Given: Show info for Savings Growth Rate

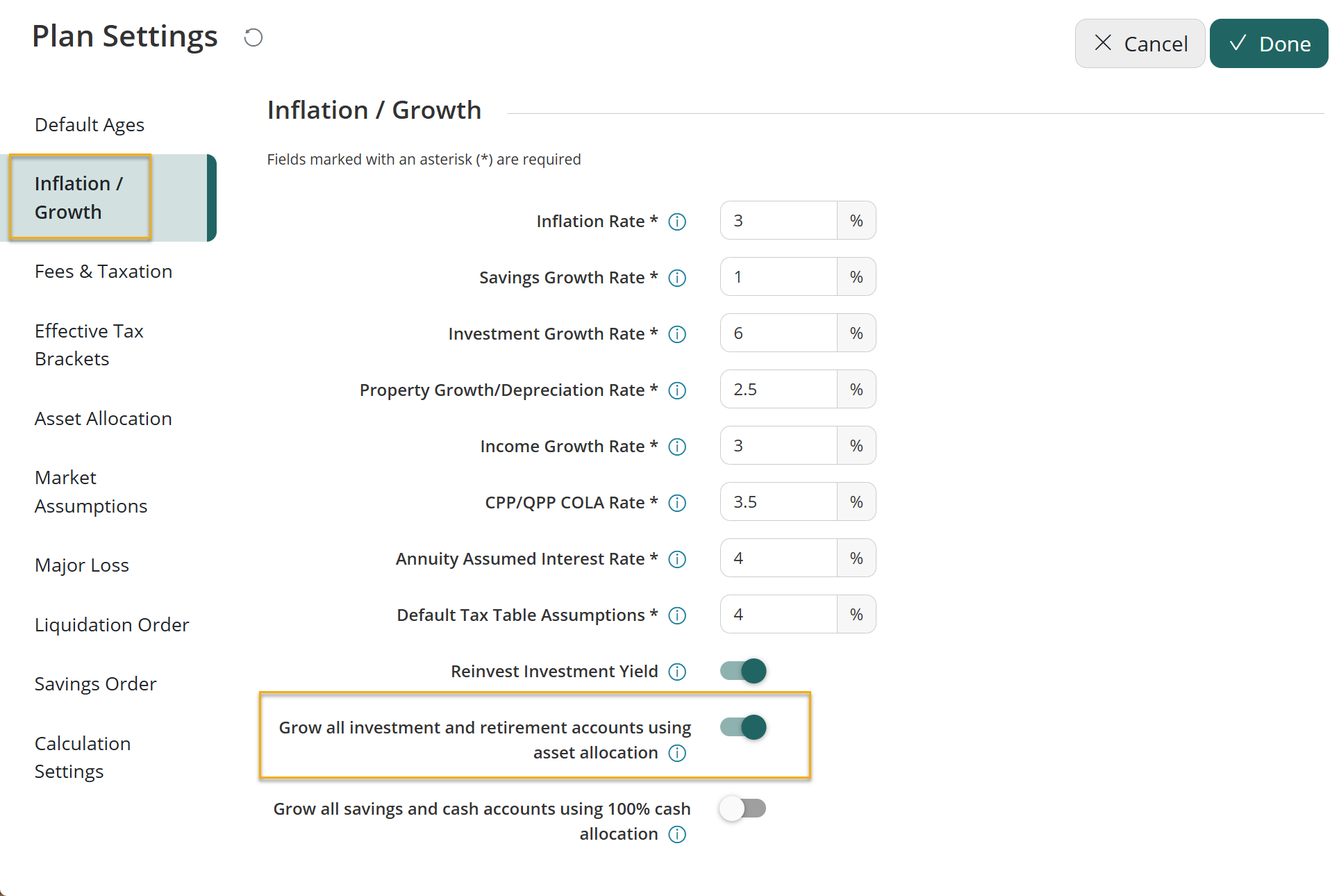Looking at the screenshot, I should pyautogui.click(x=677, y=278).
